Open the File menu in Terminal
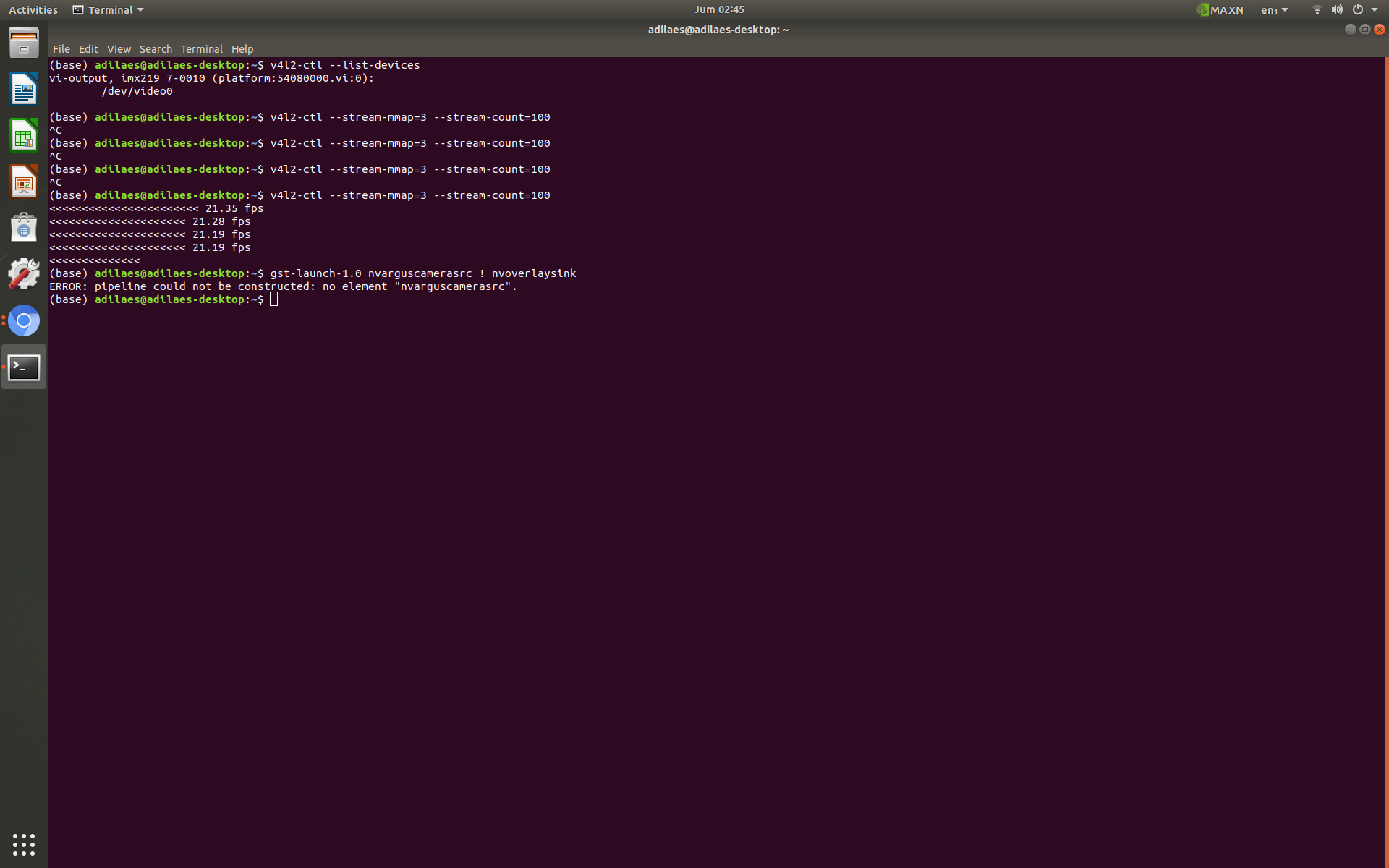The width and height of the screenshot is (1389, 868). pyautogui.click(x=61, y=48)
